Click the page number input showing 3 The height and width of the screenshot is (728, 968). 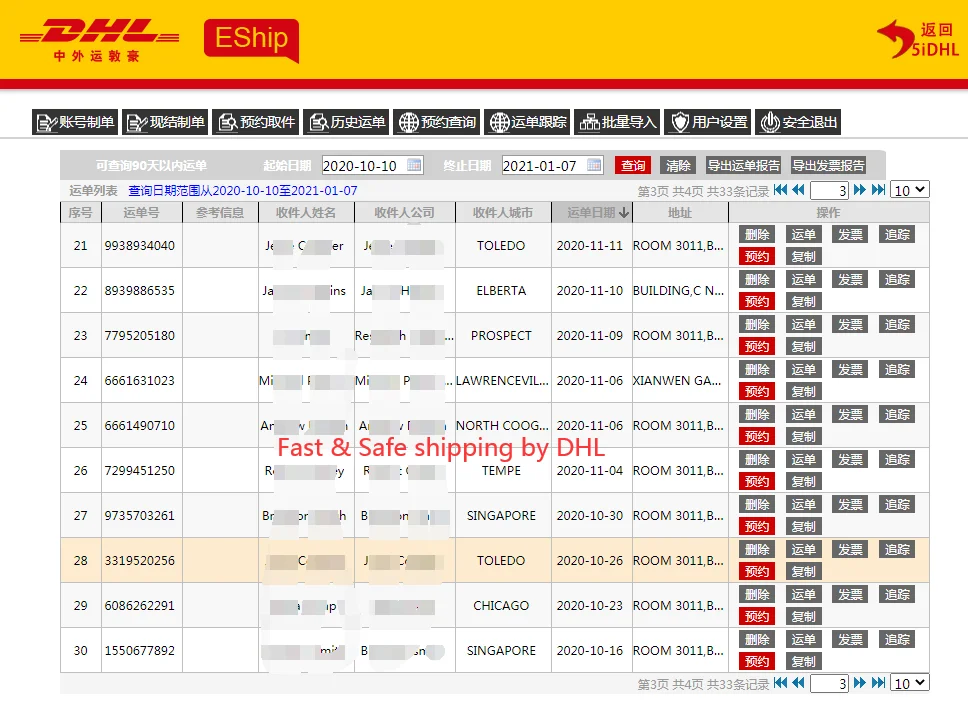829,189
